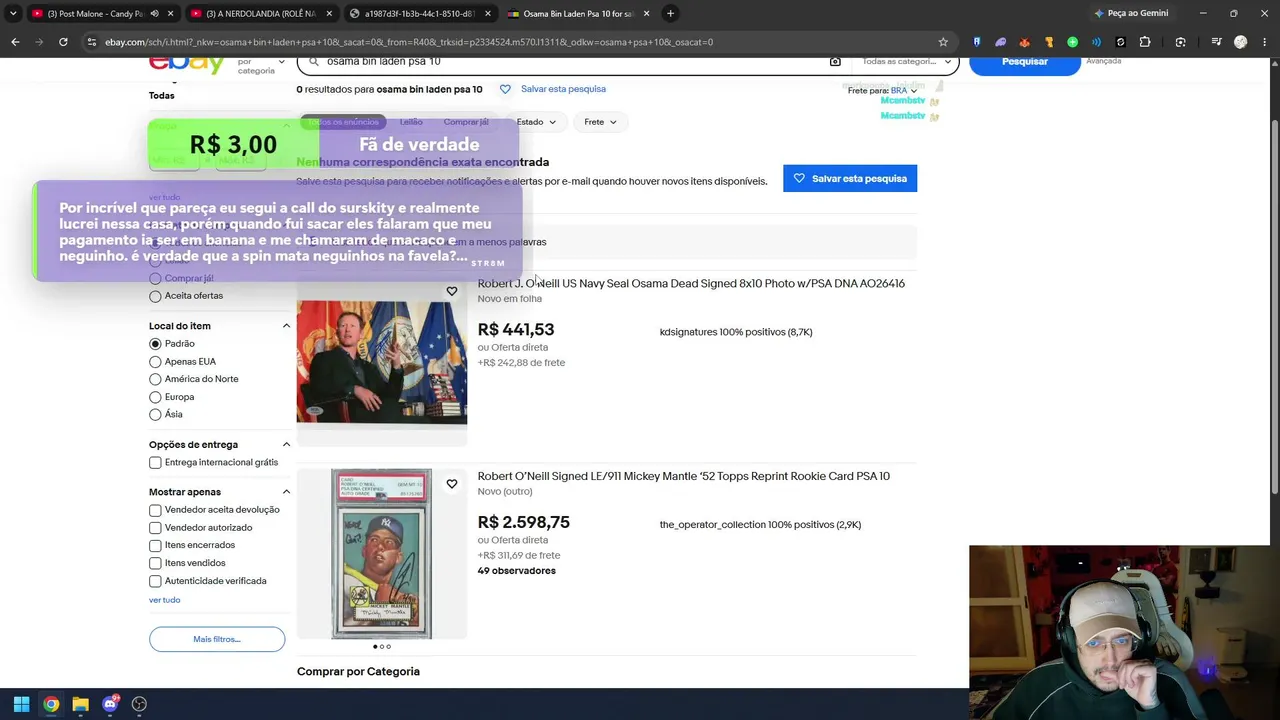Click the R$ 441,53 price text
Screen dimensions: 1280x720
click(x=516, y=330)
